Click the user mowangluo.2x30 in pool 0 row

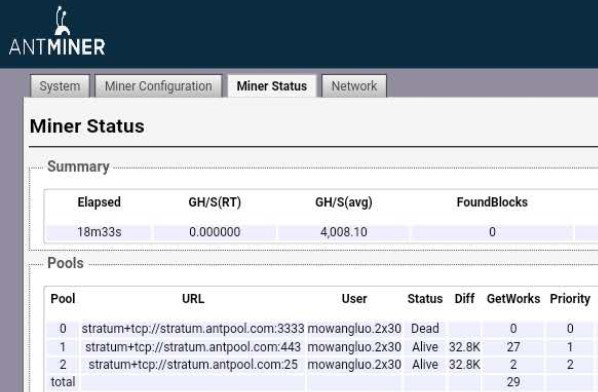point(354,328)
